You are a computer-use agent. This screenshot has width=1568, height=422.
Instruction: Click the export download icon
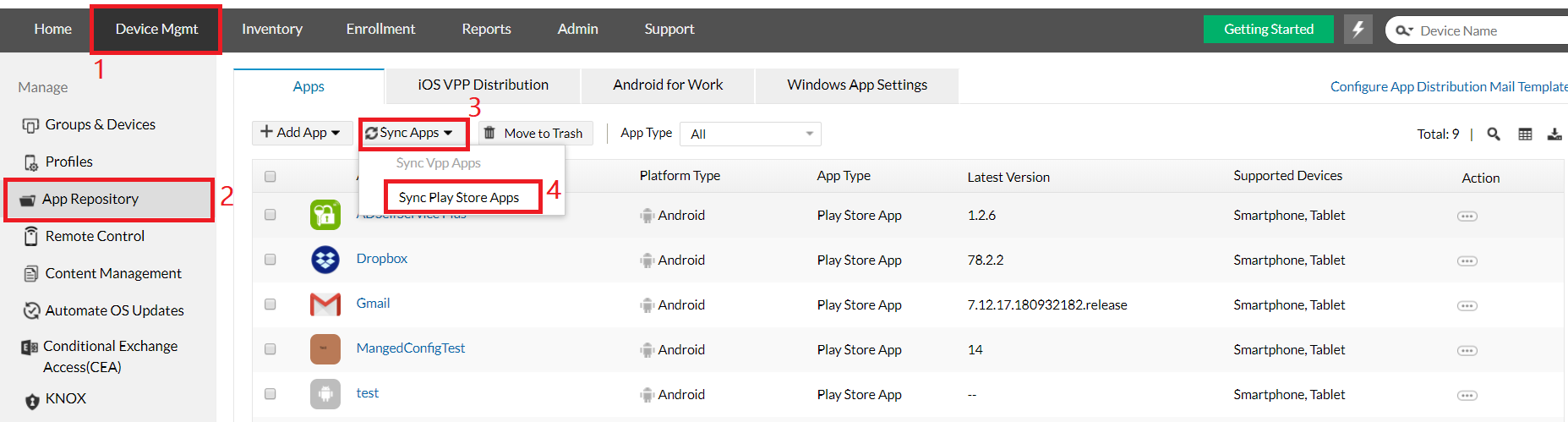pos(1554,134)
